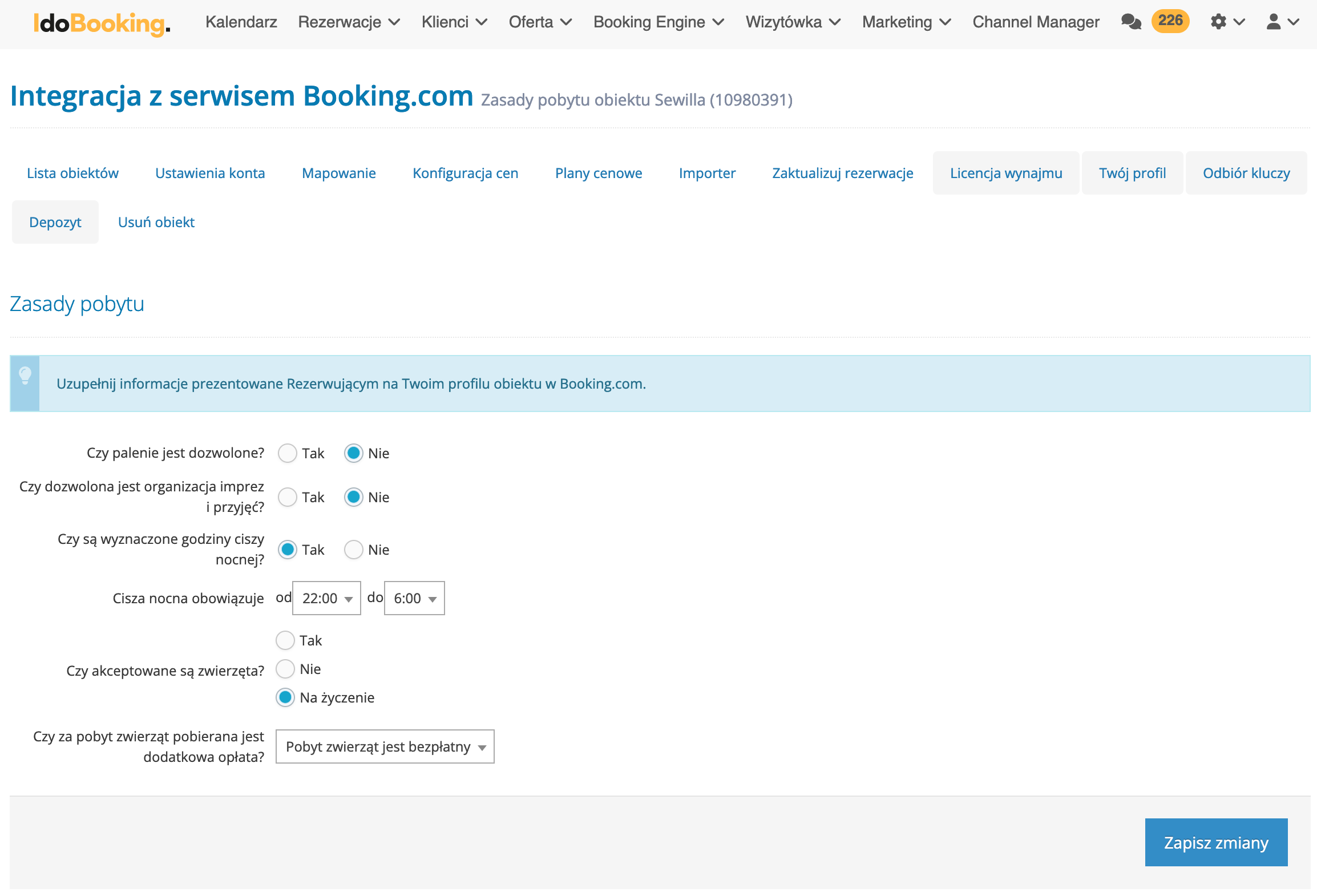1317x896 pixels.
Task: Click the Zapisz zmiany button
Action: point(1215,842)
